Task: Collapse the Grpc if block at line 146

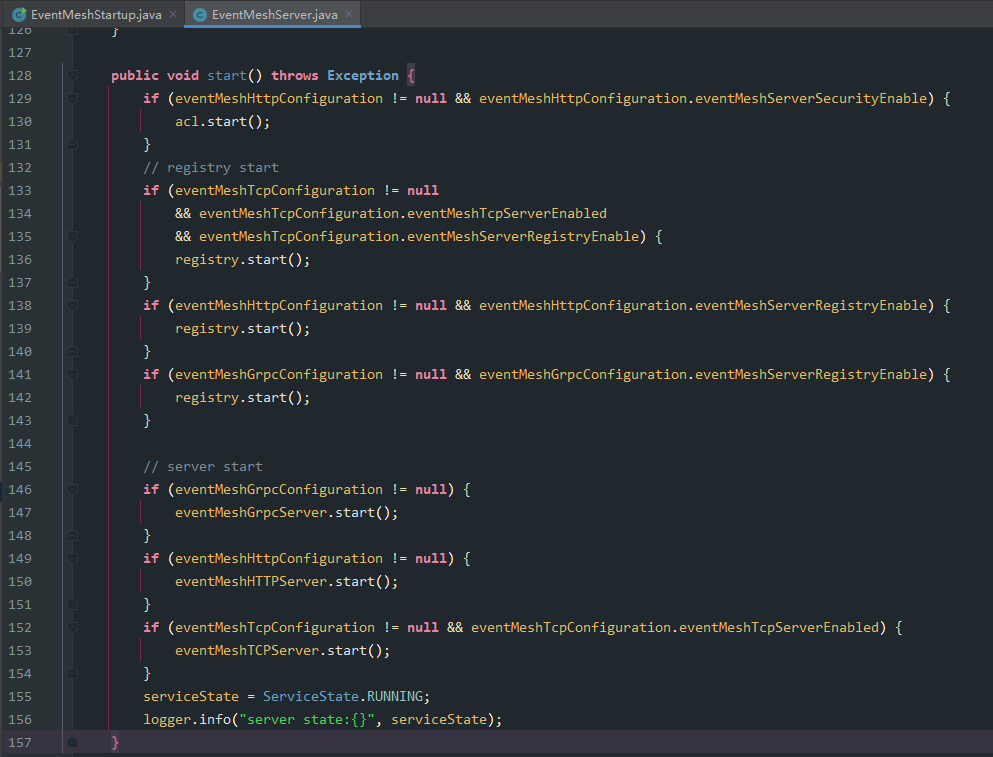Action: tap(73, 490)
